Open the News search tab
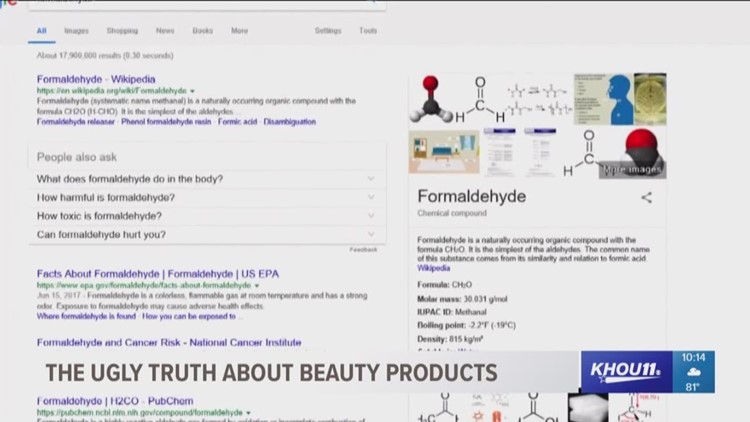This screenshot has height=422, width=750. 165,31
